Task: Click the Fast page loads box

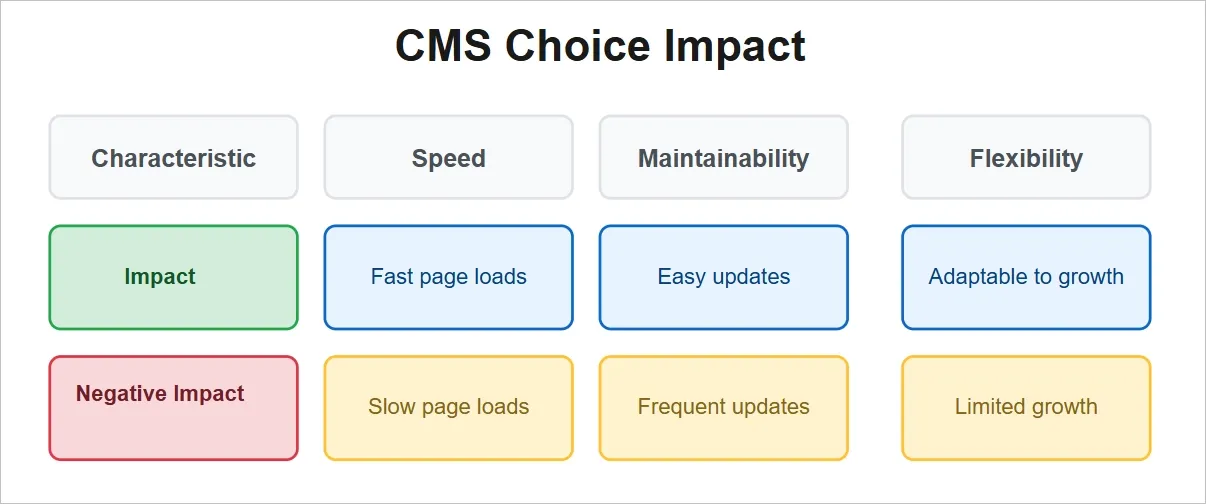Action: 448,277
